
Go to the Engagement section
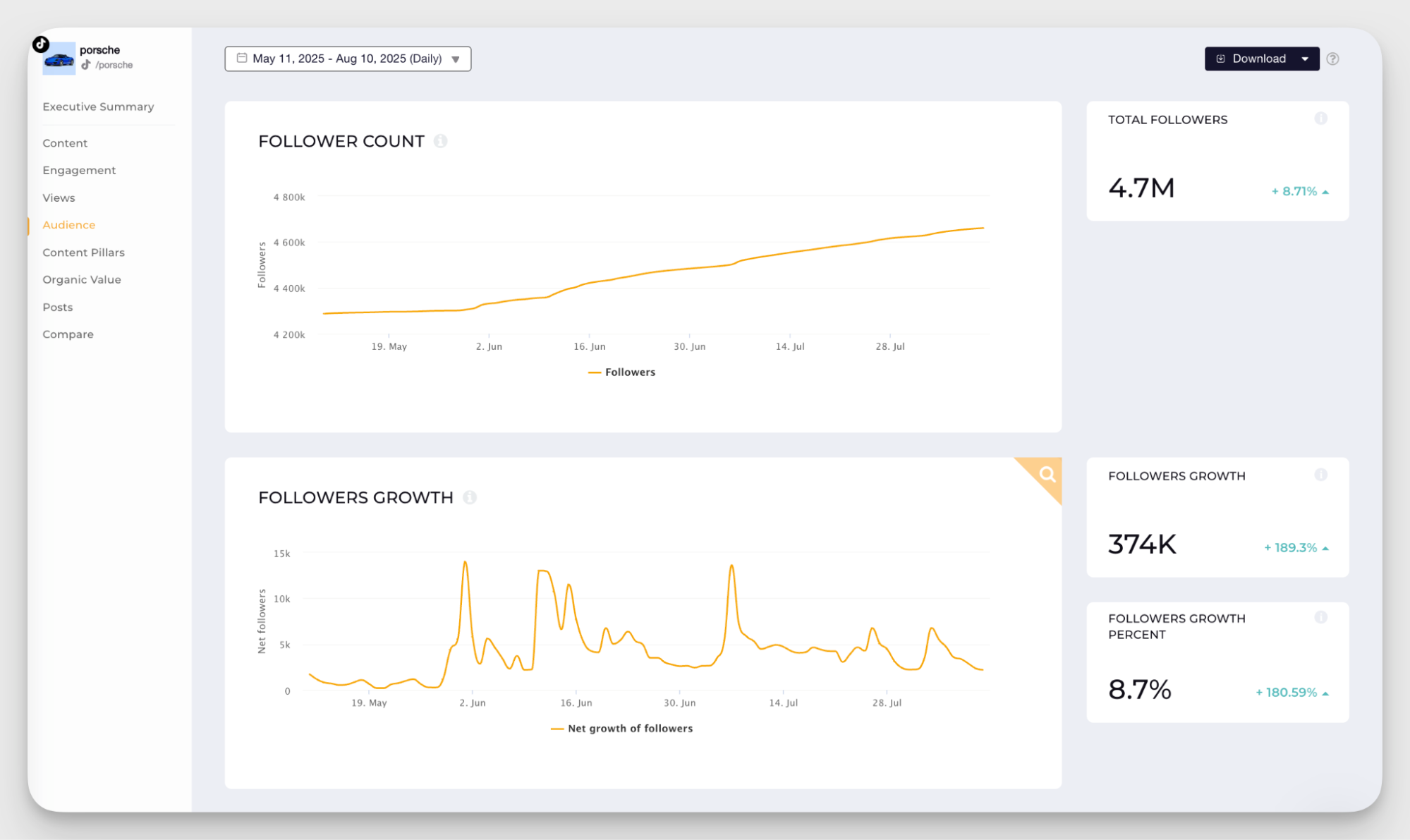point(79,170)
